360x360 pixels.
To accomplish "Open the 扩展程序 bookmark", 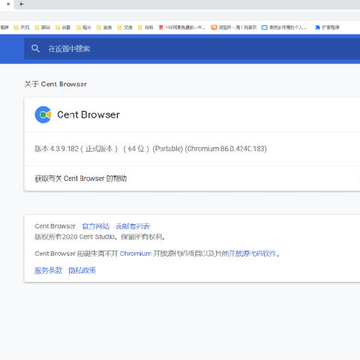I will pyautogui.click(x=327, y=28).
